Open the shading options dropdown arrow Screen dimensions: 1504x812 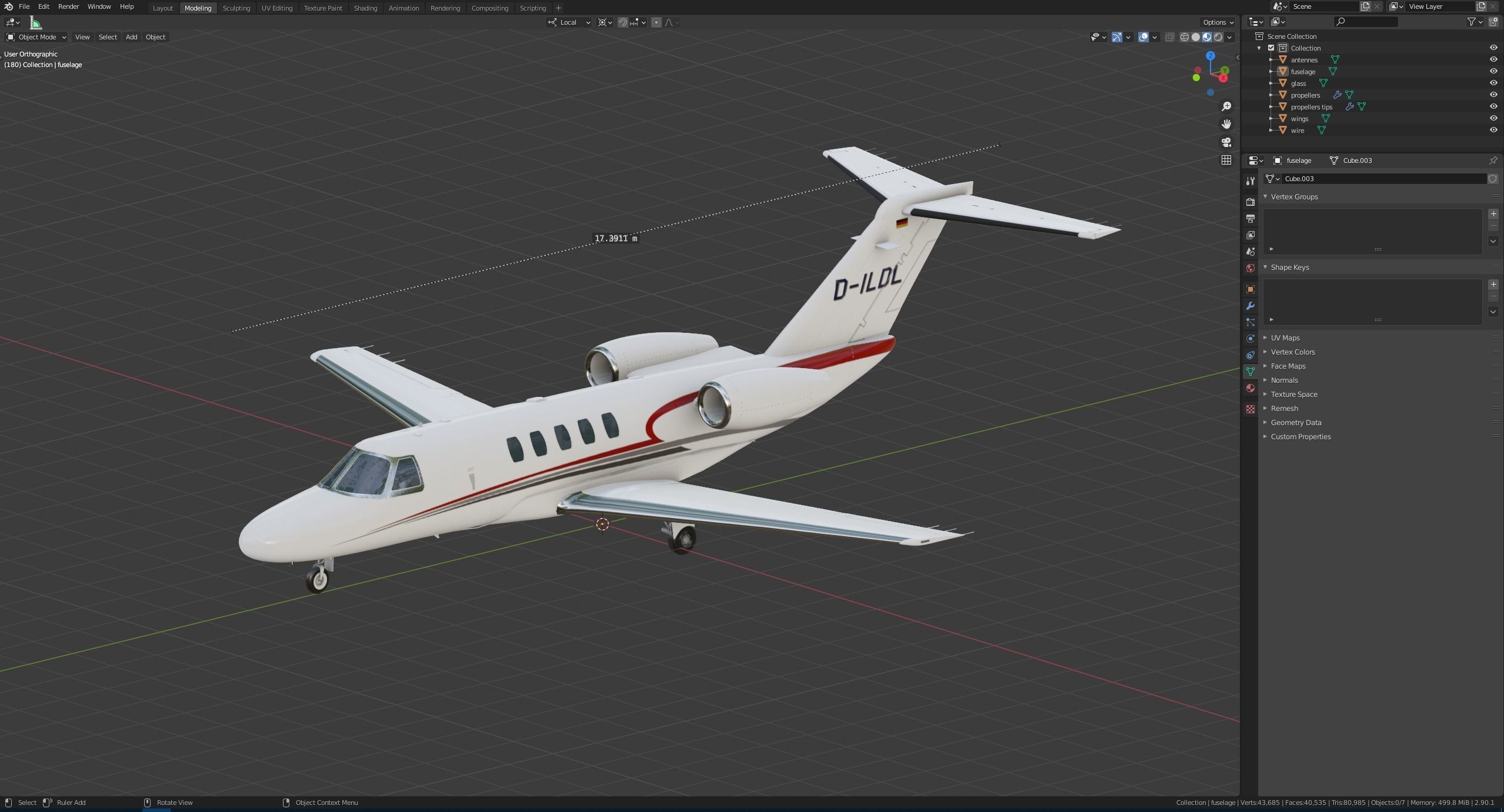(1229, 37)
